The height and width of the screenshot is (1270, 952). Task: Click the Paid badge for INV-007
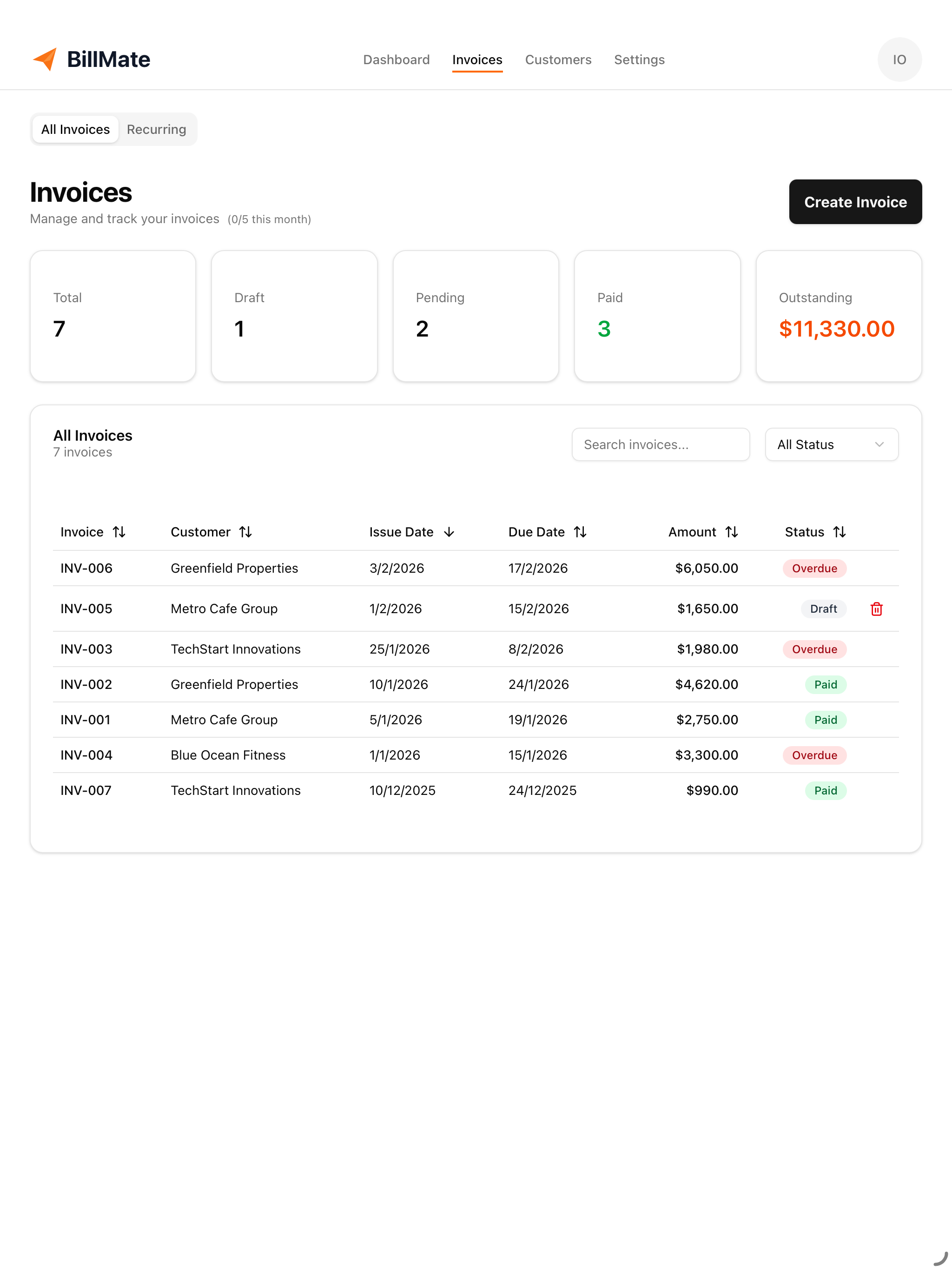[x=826, y=791]
